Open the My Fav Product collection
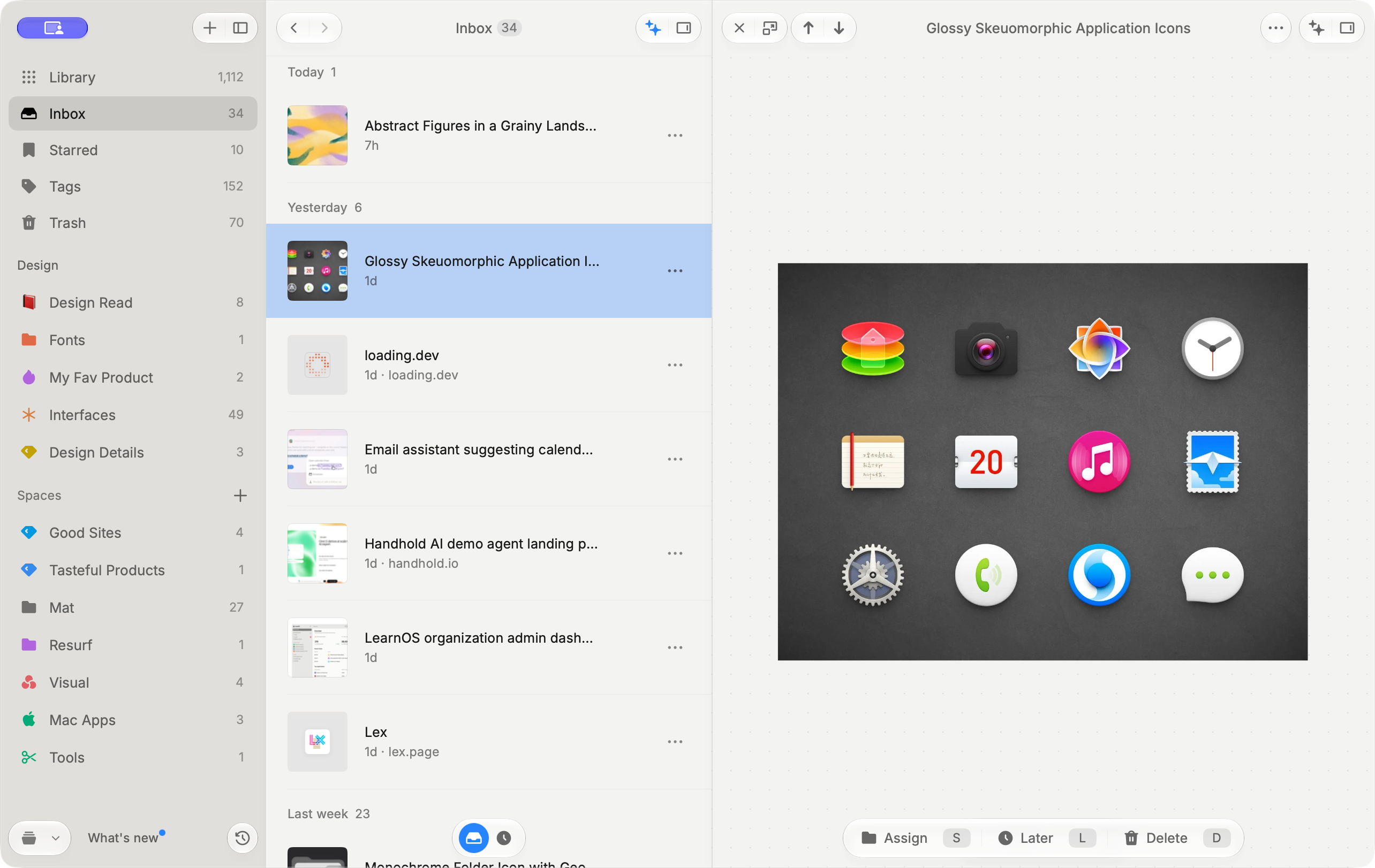 tap(132, 377)
